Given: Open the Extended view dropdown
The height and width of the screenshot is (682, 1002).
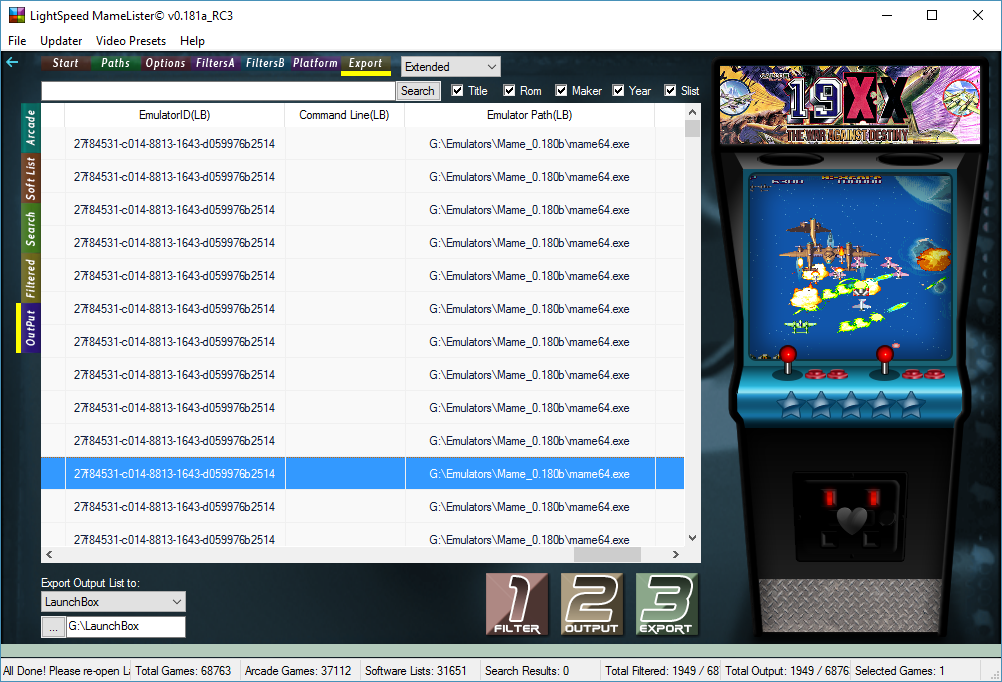Looking at the screenshot, I should [451, 66].
